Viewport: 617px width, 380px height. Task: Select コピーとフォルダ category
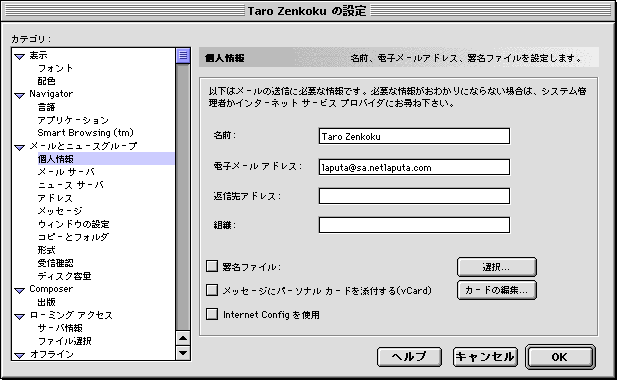(73, 237)
